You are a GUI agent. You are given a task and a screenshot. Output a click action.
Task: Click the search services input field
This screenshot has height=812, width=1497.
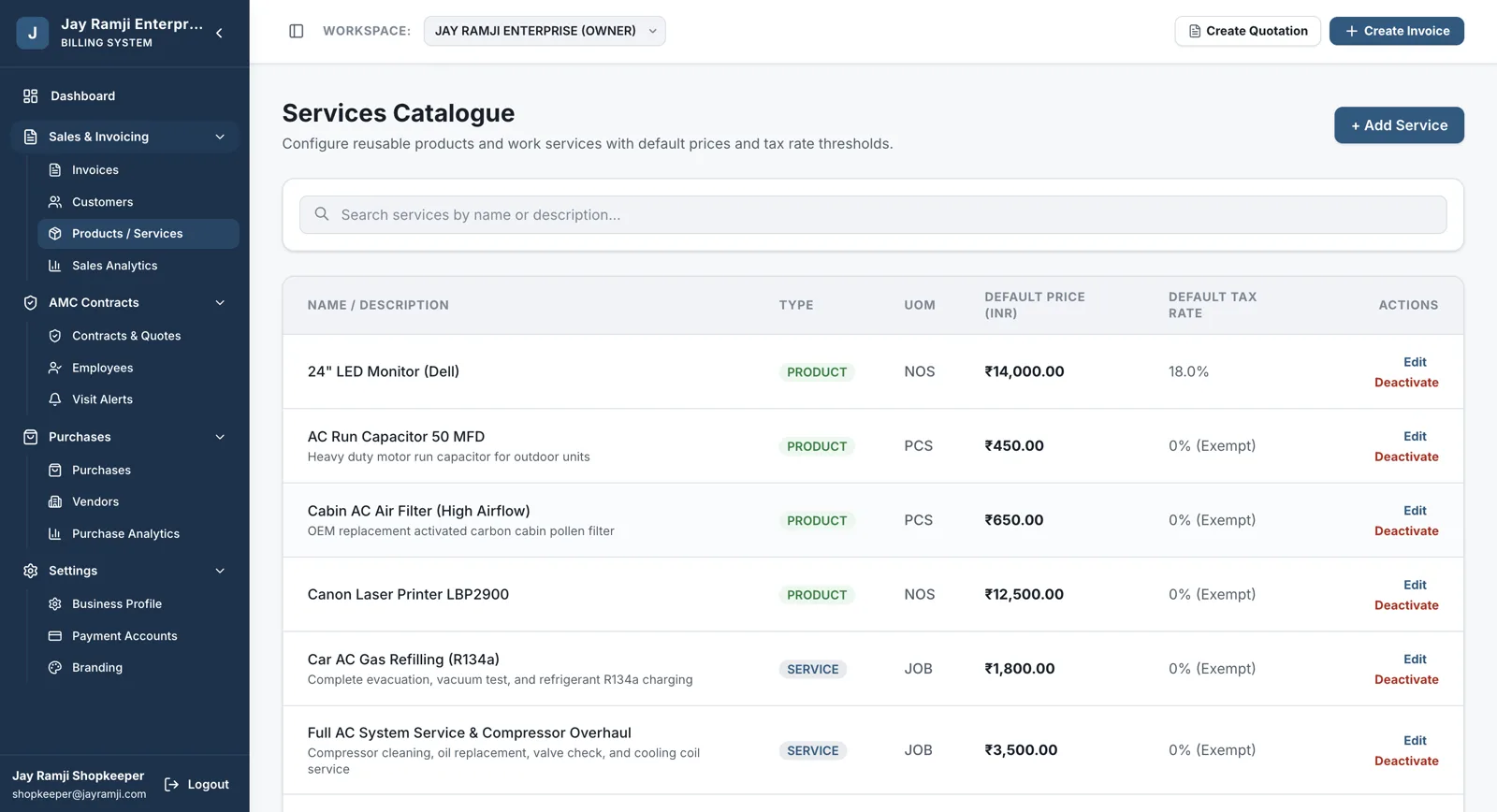click(x=873, y=214)
